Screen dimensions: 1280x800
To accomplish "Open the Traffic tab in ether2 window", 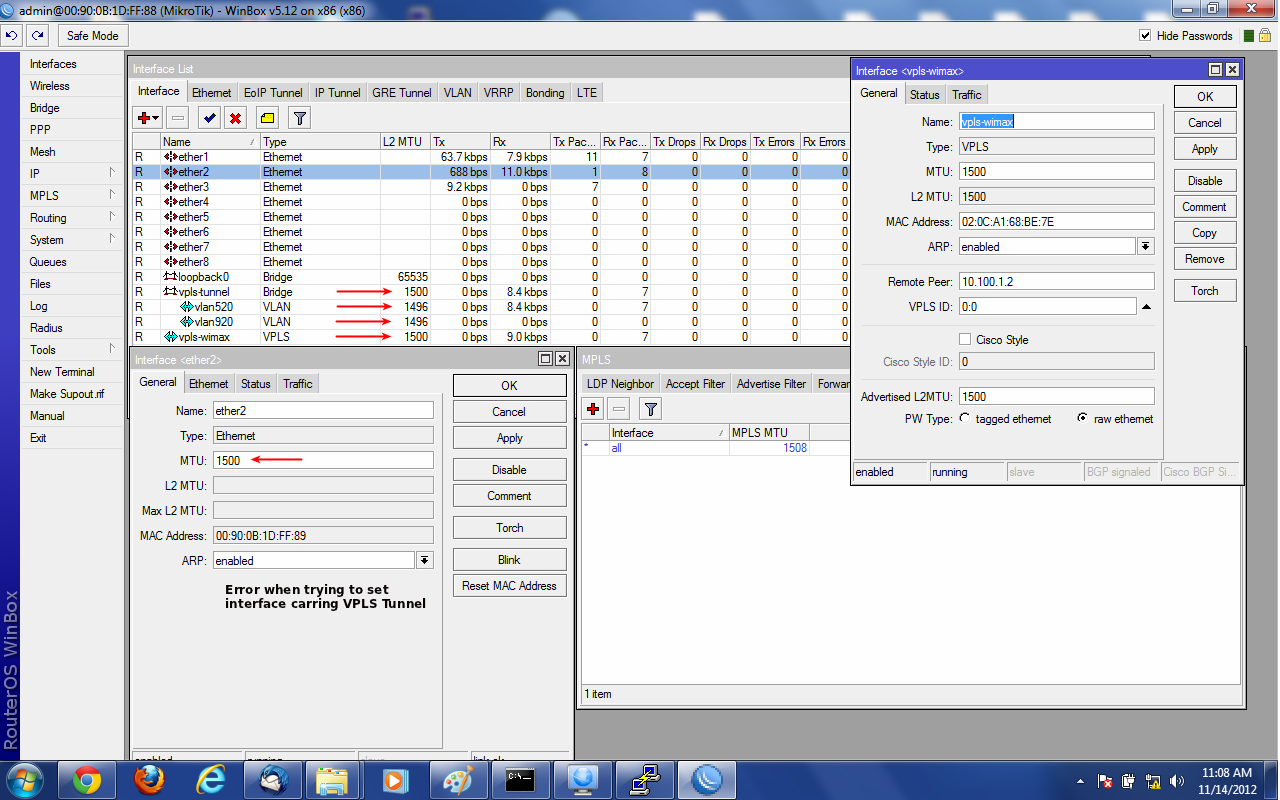I will 298,384.
